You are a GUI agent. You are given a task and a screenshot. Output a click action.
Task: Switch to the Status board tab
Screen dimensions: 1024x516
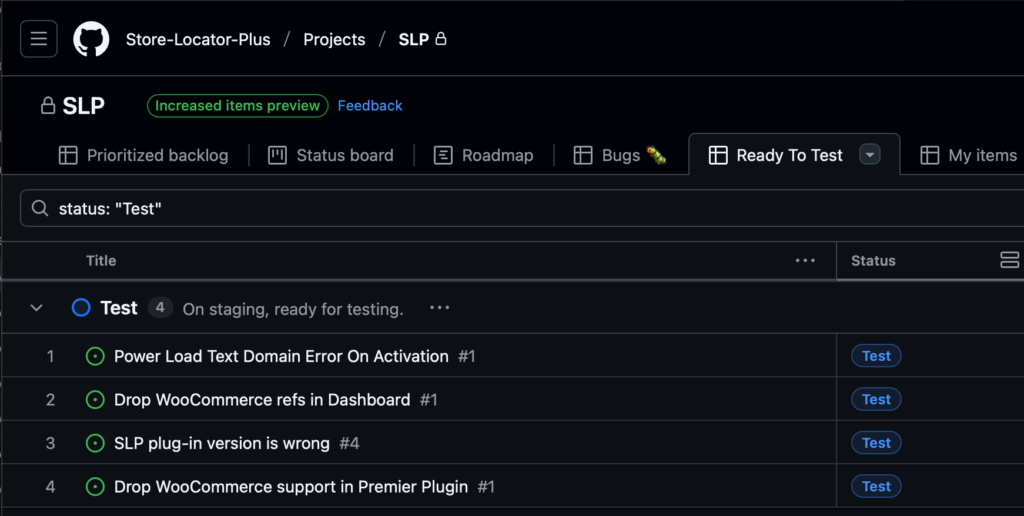click(331, 155)
